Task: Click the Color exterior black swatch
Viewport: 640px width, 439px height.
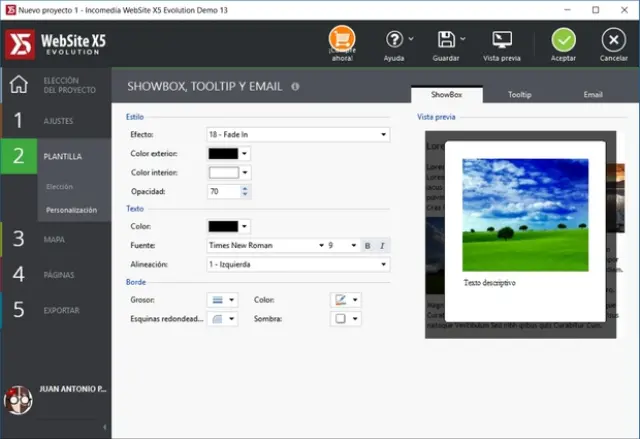Action: [222, 153]
